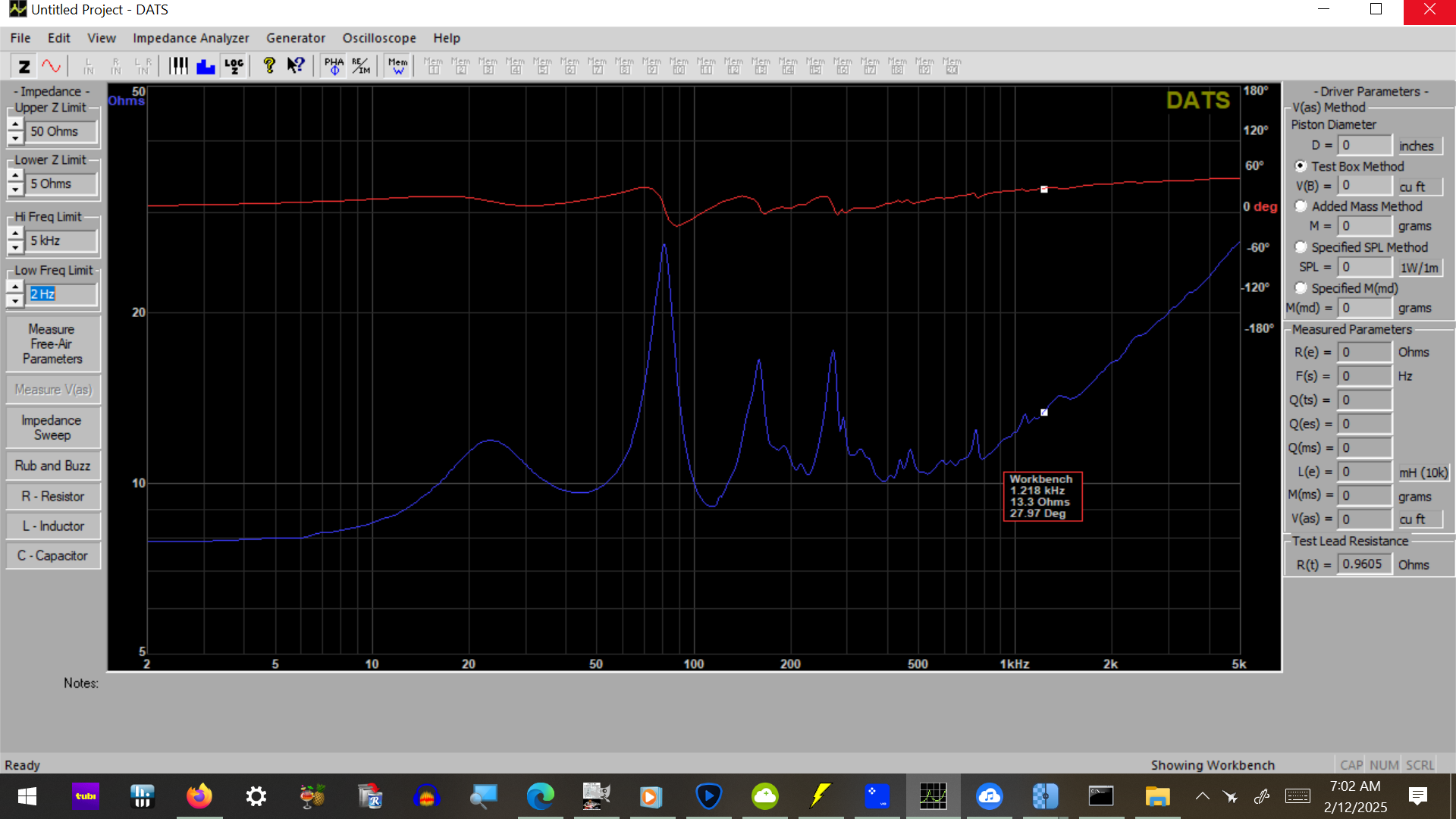Toggle the RE/IM display icon
The image size is (1456, 819).
361,66
